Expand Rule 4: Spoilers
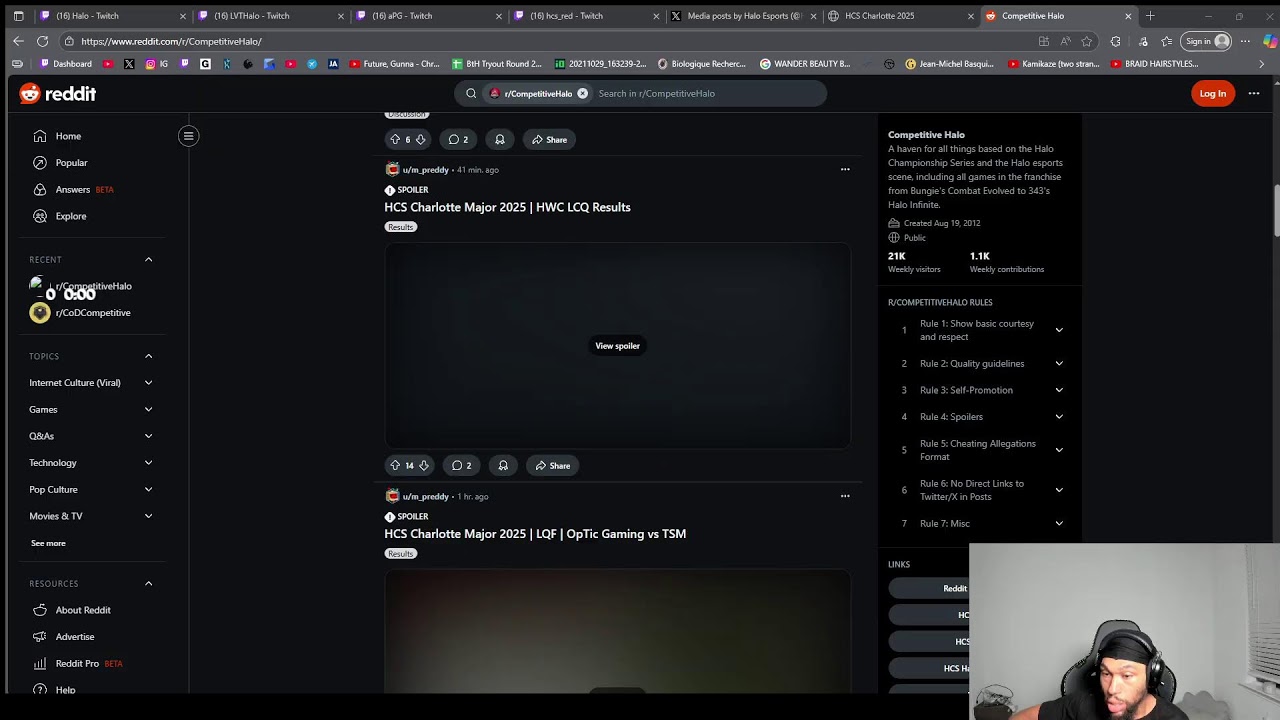The height and width of the screenshot is (720, 1280). click(1059, 417)
